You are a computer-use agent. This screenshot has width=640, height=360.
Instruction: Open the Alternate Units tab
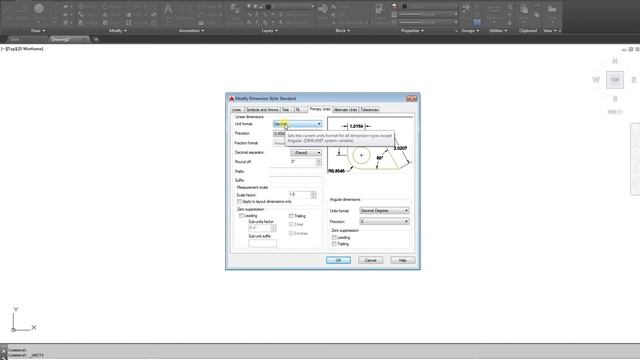click(345, 110)
